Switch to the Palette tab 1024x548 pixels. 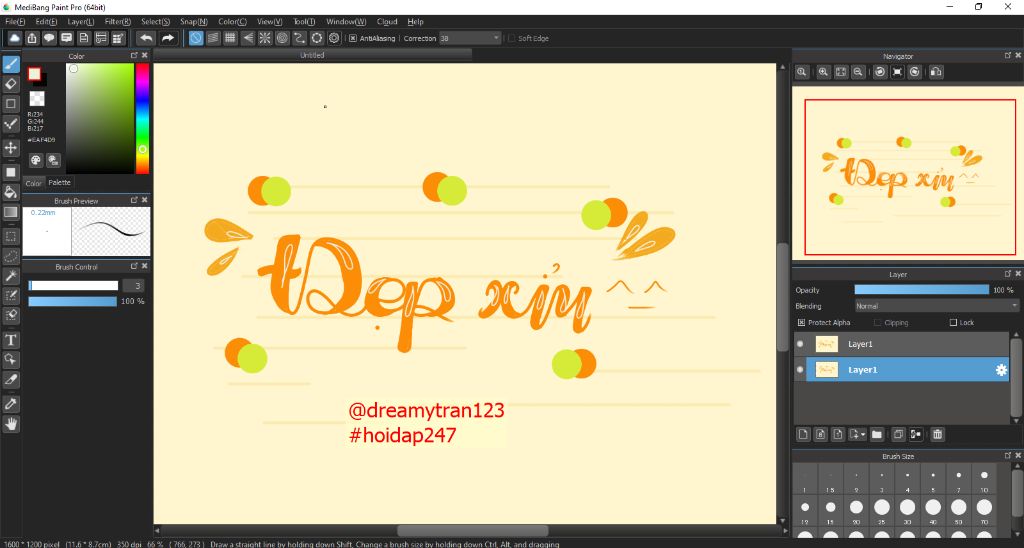[x=59, y=182]
